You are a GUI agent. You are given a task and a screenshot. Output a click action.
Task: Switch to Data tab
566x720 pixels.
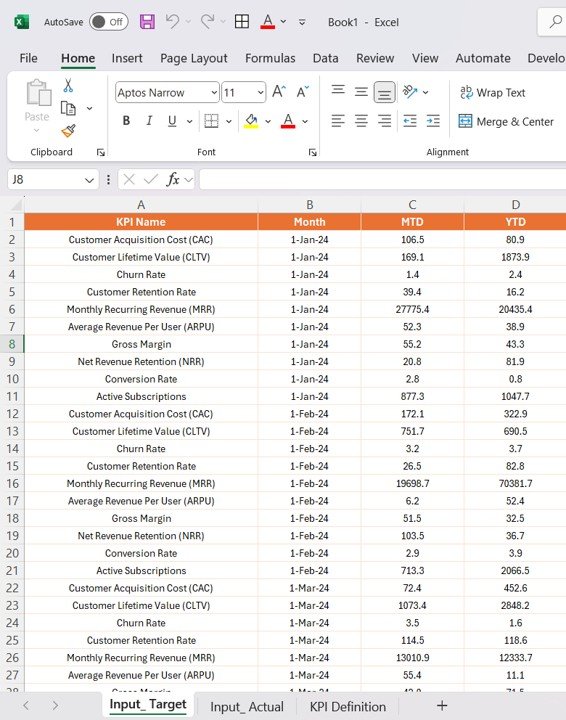click(325, 58)
